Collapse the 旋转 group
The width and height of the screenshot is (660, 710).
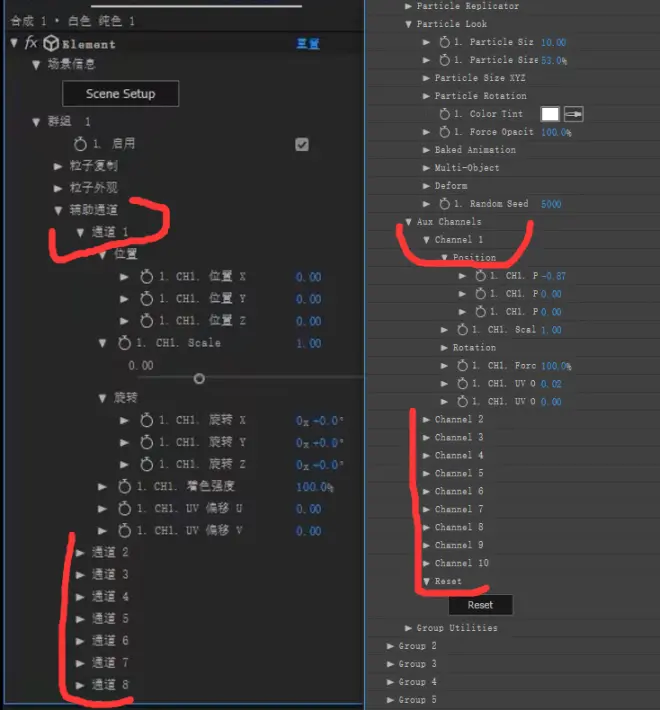[x=102, y=398]
